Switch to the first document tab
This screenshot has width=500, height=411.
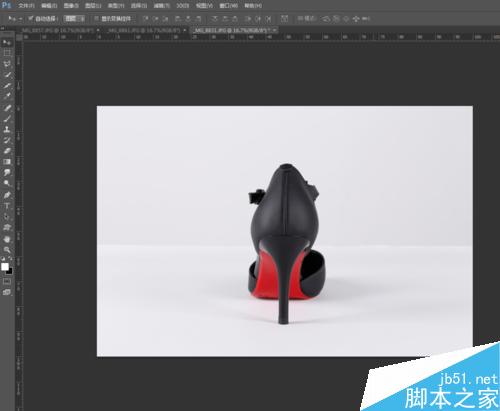point(60,30)
